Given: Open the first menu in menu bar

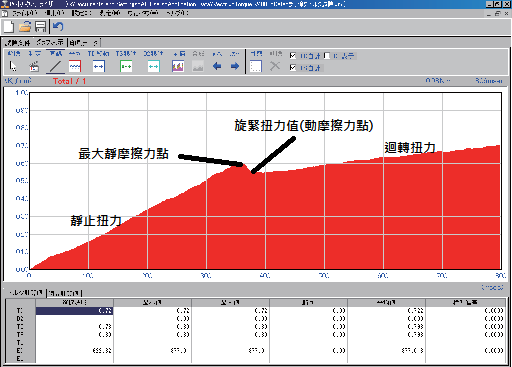Looking at the screenshot, I should [24, 13].
